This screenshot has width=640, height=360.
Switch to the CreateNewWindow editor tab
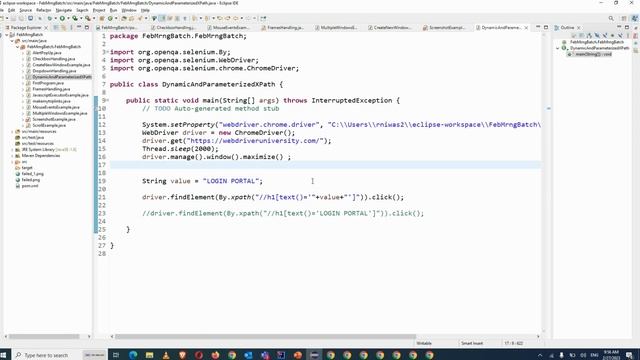pos(392,28)
